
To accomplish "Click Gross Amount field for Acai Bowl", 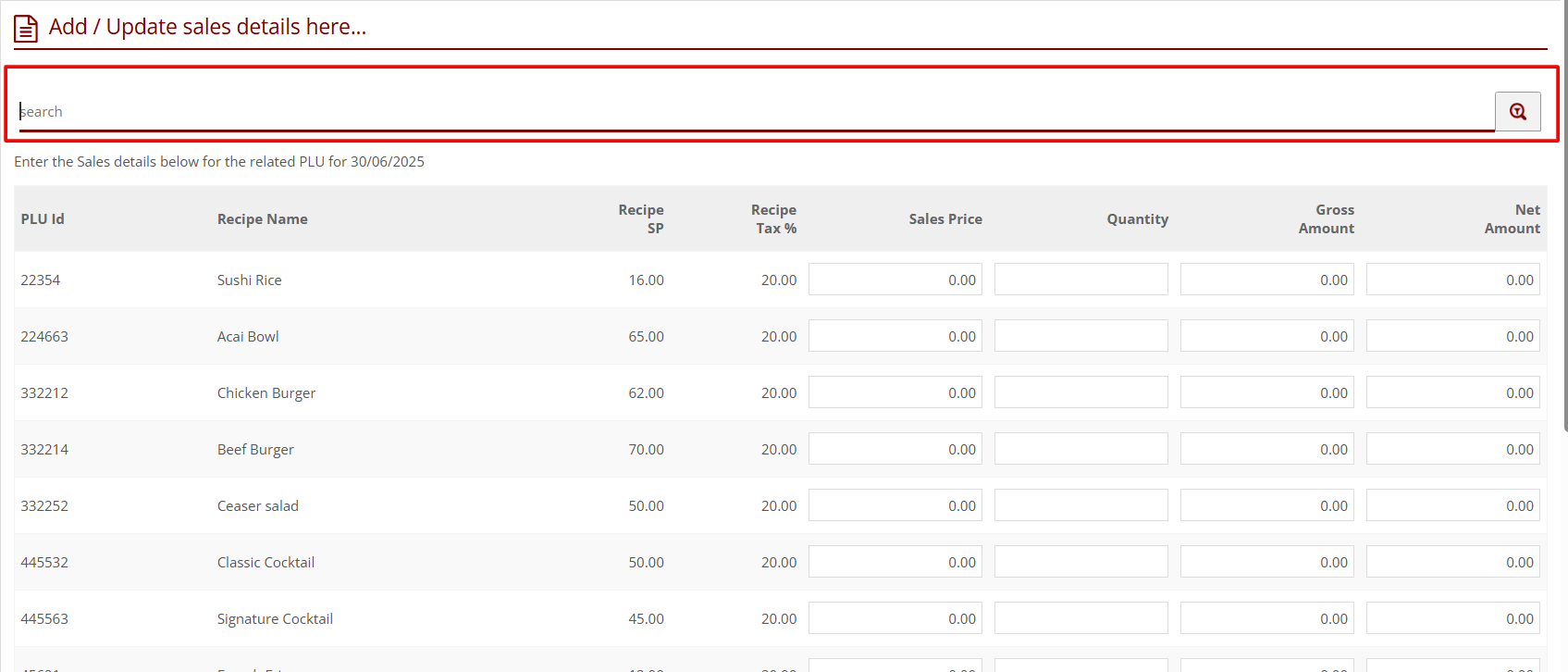I will [1266, 336].
